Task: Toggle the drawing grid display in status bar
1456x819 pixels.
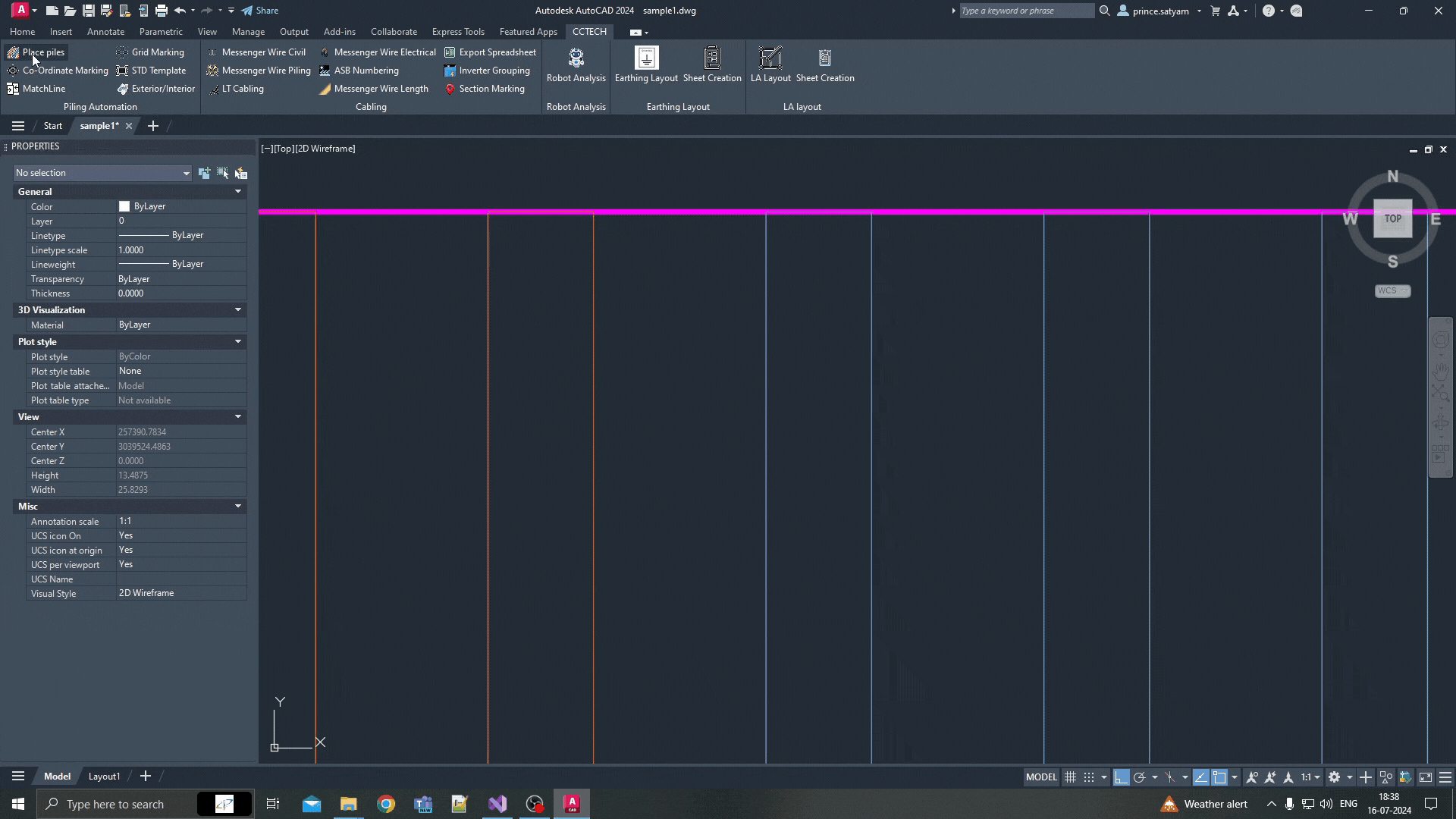Action: click(x=1070, y=777)
